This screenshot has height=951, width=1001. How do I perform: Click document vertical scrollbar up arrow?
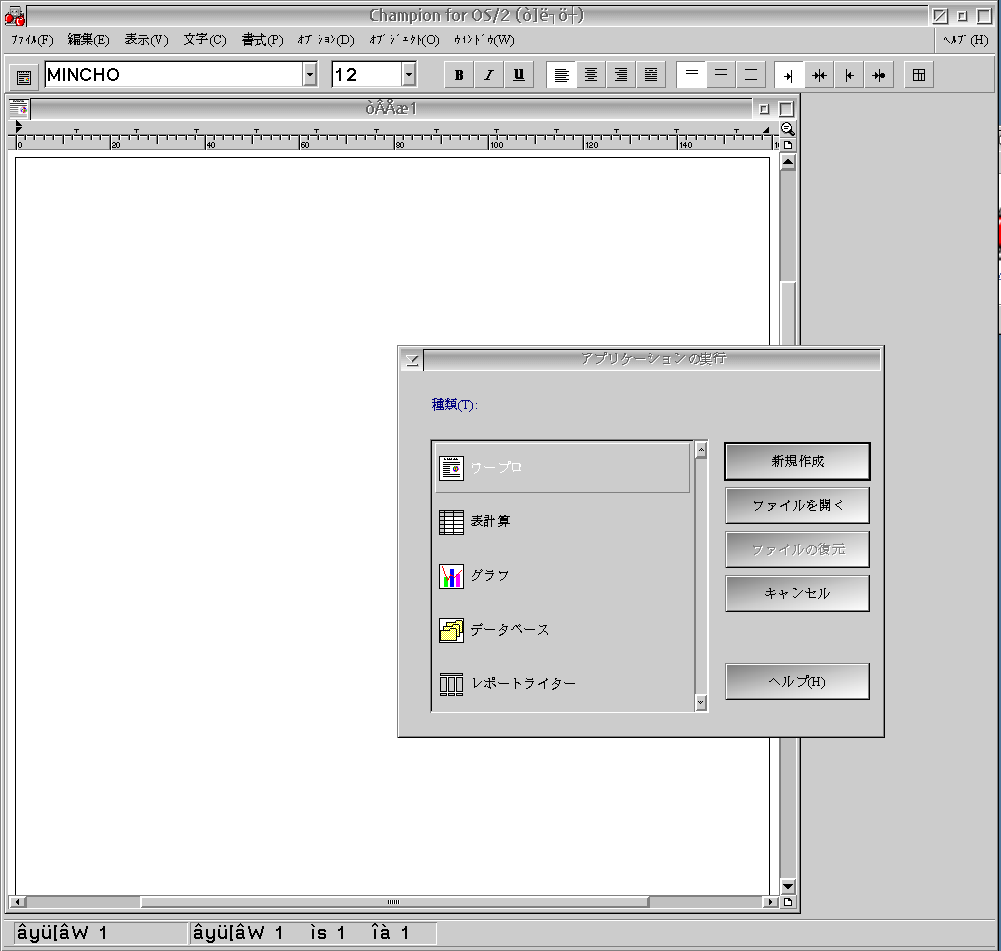[x=788, y=163]
